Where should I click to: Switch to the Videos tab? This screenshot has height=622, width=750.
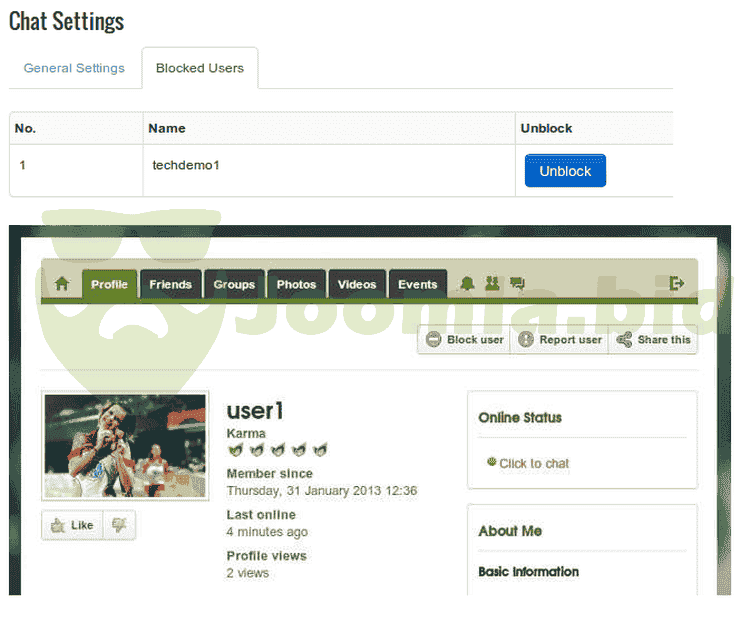[357, 284]
